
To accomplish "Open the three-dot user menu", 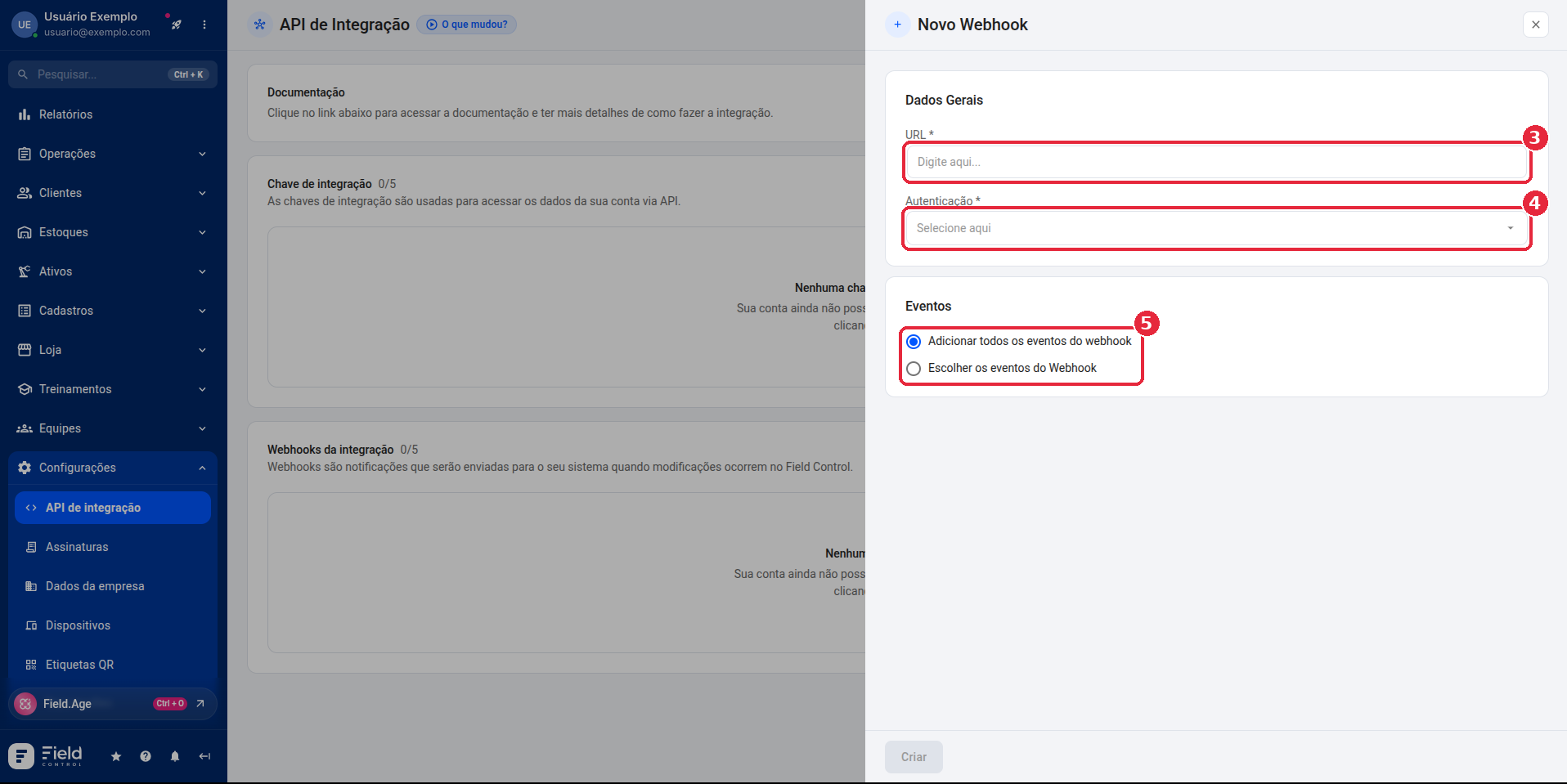I will [x=204, y=25].
